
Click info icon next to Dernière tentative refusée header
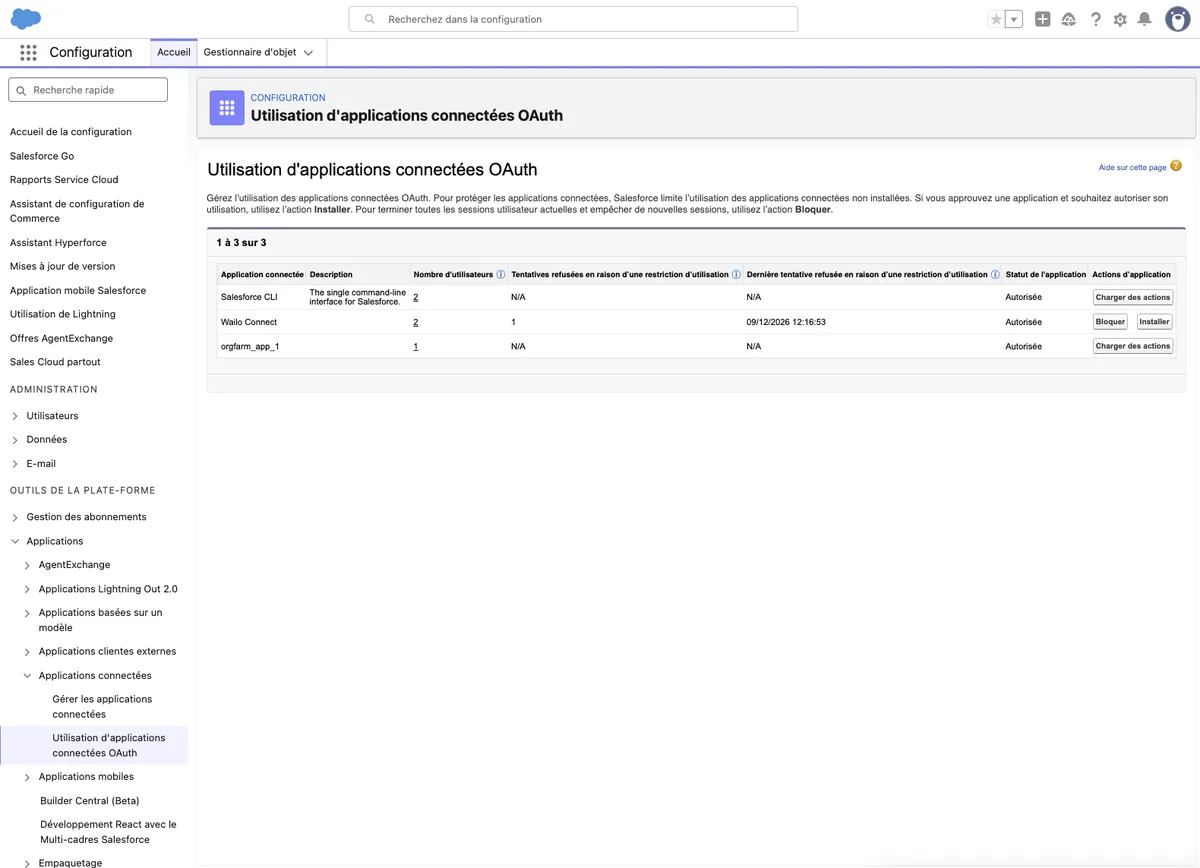[995, 274]
